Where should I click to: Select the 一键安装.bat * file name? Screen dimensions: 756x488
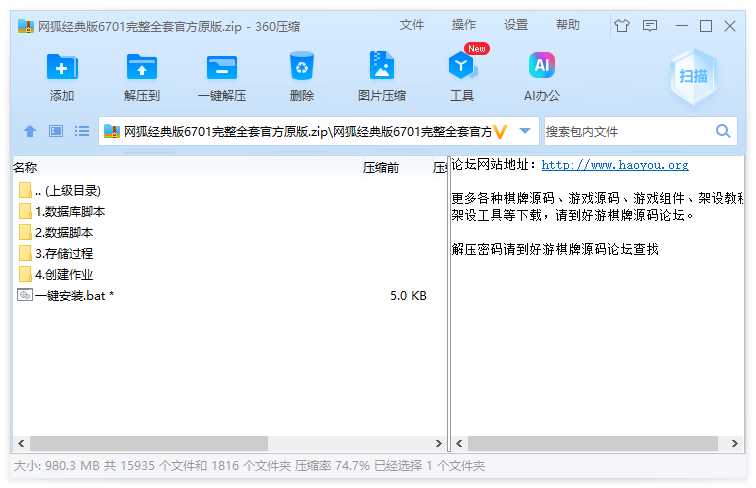(74, 296)
